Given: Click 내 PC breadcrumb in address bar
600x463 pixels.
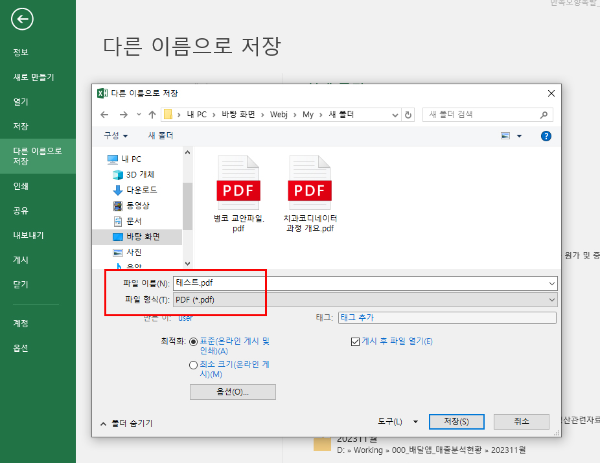Looking at the screenshot, I should point(197,114).
